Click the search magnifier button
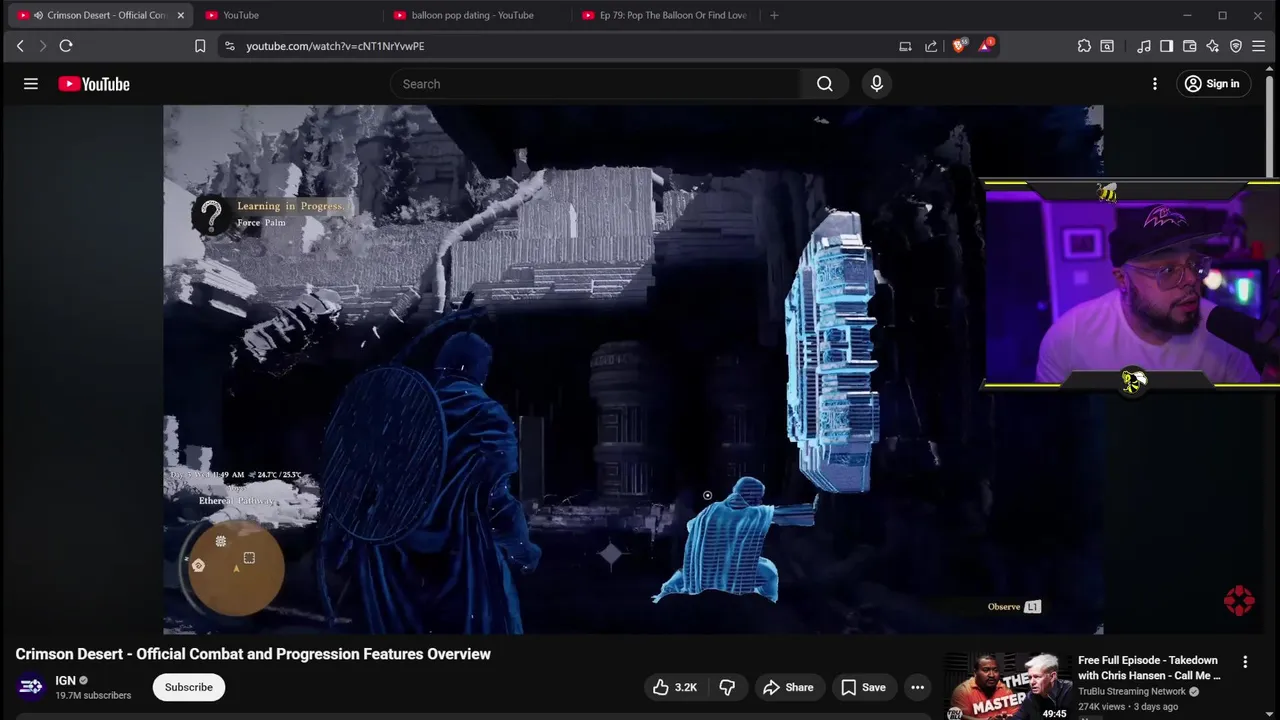 824,84
